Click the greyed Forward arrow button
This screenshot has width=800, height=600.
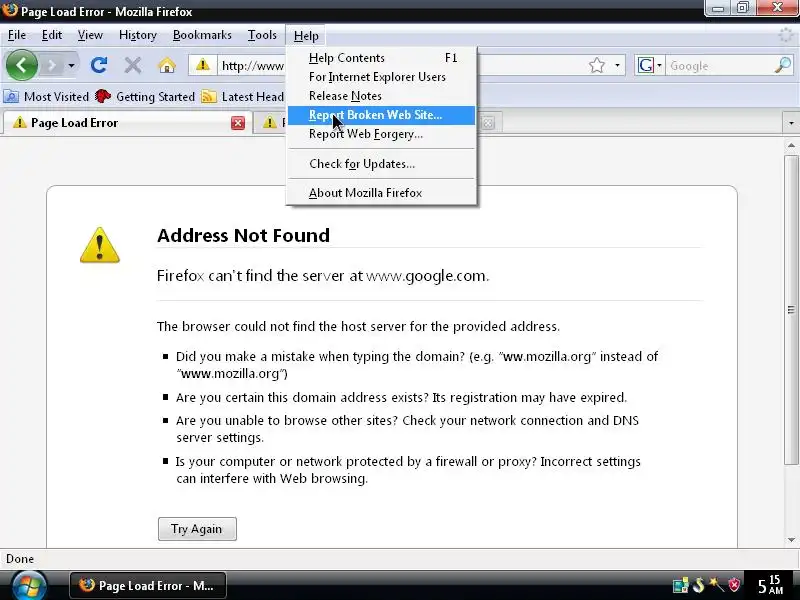(x=52, y=66)
